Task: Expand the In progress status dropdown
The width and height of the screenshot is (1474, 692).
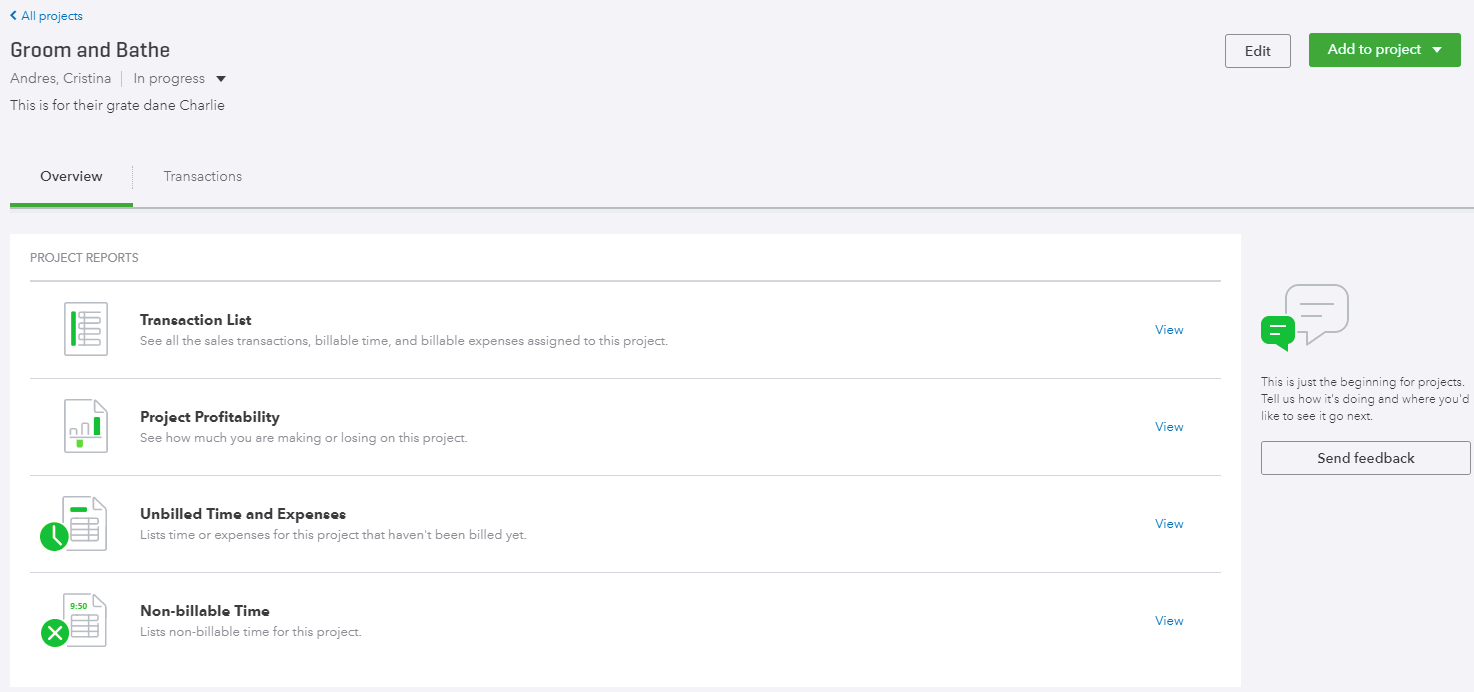Action: click(x=221, y=79)
